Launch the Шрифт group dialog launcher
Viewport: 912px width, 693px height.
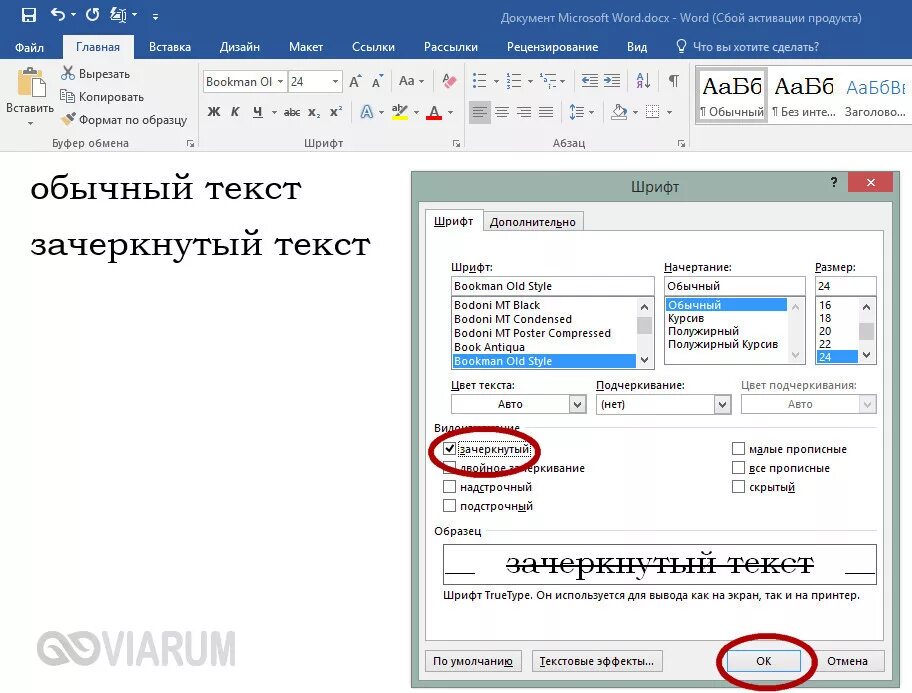pos(457,143)
